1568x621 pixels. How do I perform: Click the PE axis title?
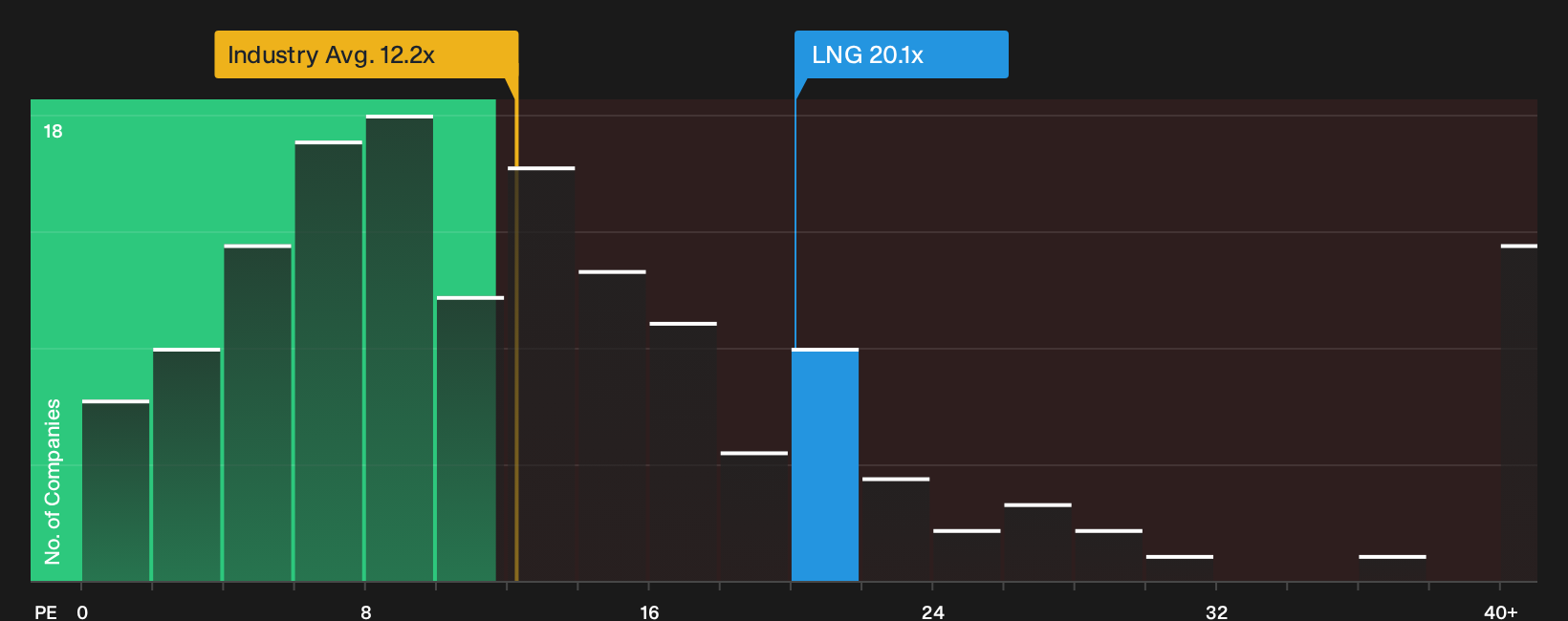46,611
